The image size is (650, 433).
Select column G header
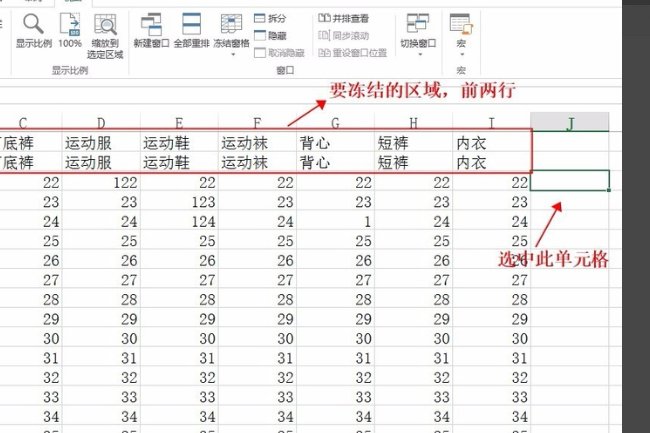click(335, 123)
